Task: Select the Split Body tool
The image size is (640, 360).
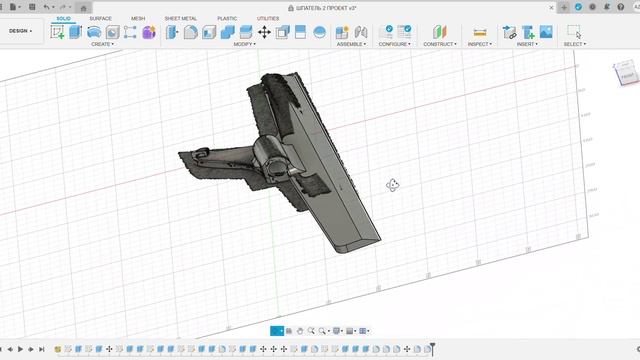Action: click(x=300, y=32)
